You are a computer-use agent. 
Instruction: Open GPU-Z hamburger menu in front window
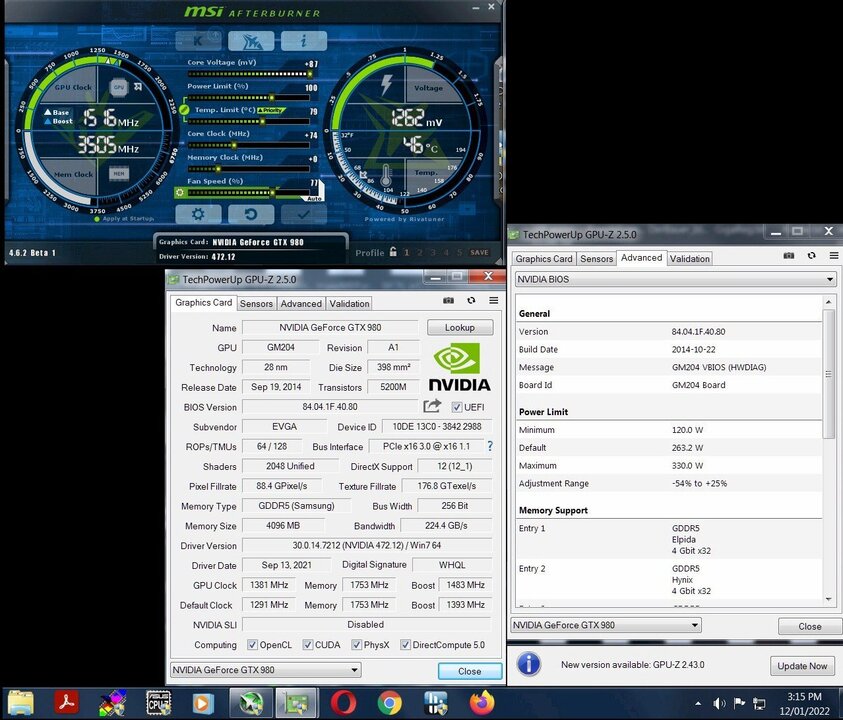coord(493,300)
